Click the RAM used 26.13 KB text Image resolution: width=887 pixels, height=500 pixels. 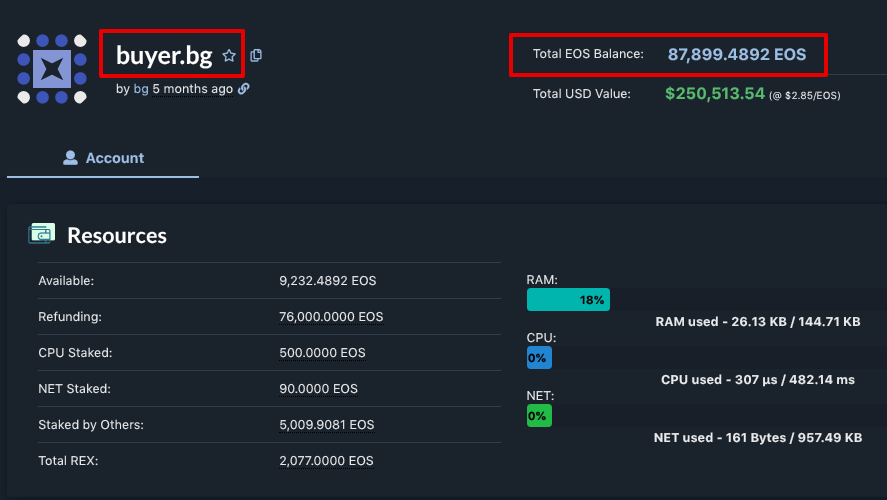point(757,322)
